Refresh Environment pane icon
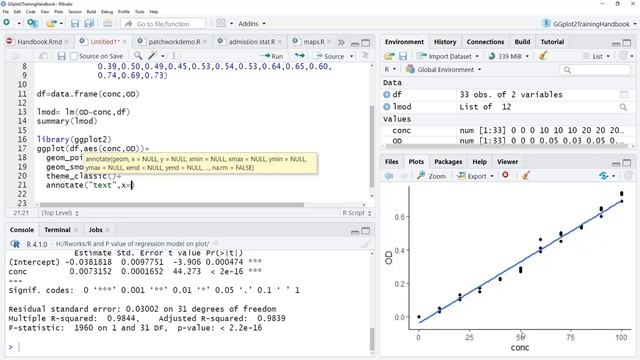 [623, 56]
